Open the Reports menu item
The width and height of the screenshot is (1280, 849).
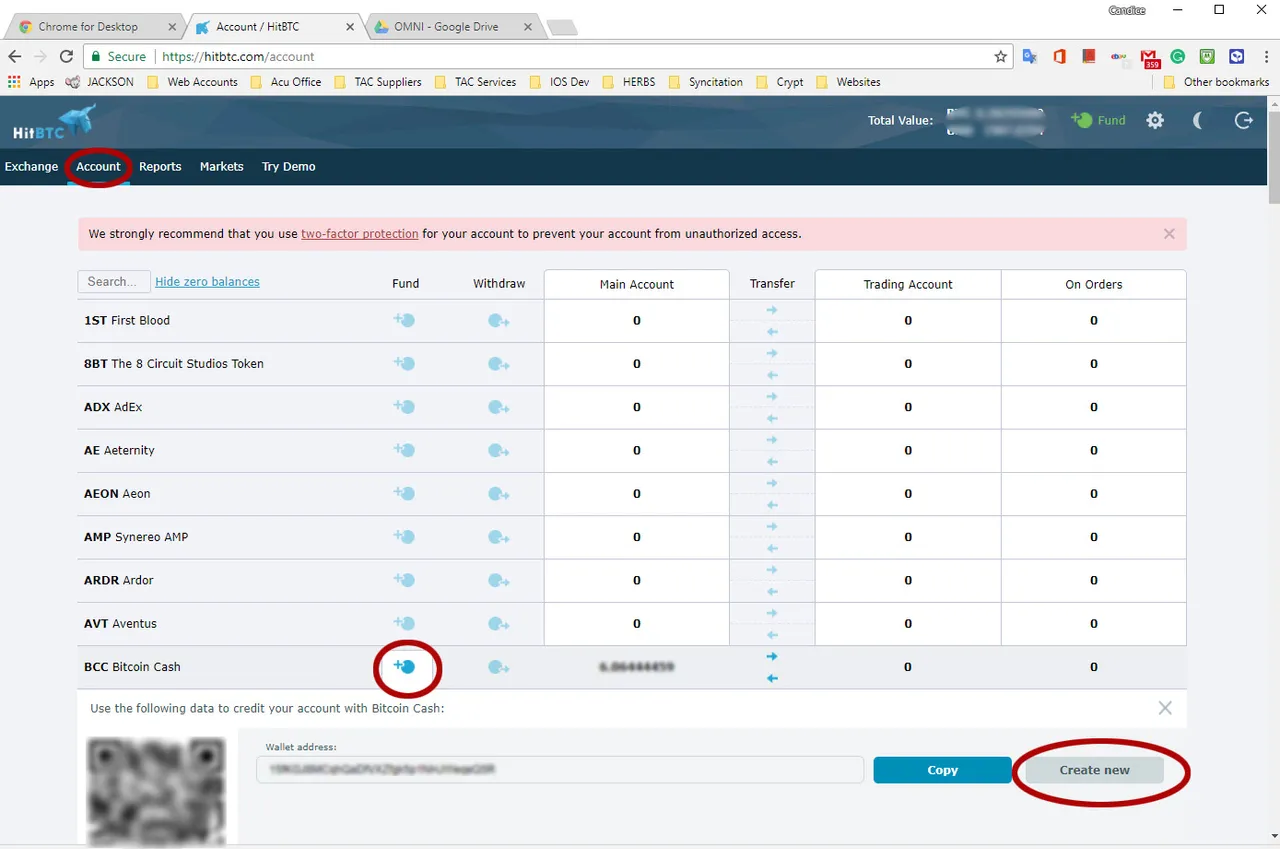pyautogui.click(x=160, y=166)
